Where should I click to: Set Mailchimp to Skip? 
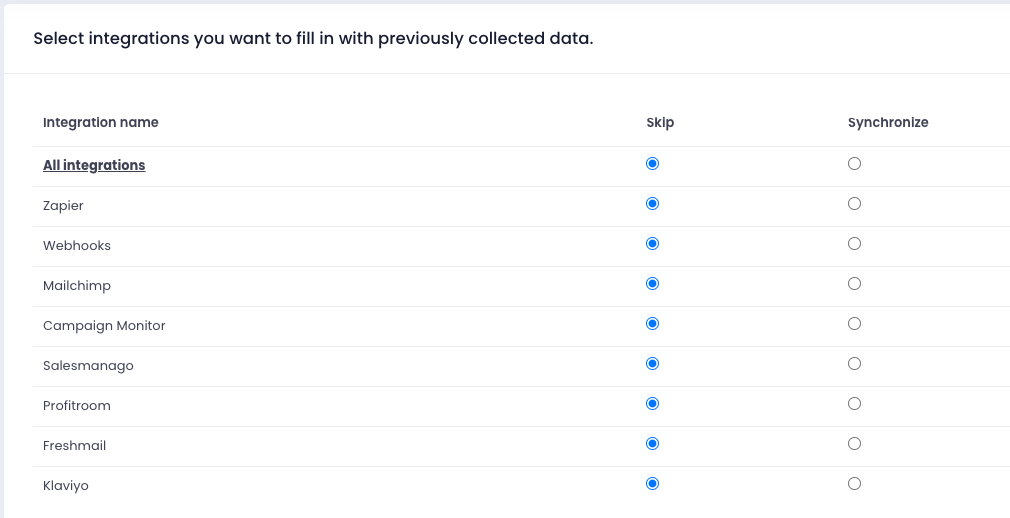pos(653,283)
